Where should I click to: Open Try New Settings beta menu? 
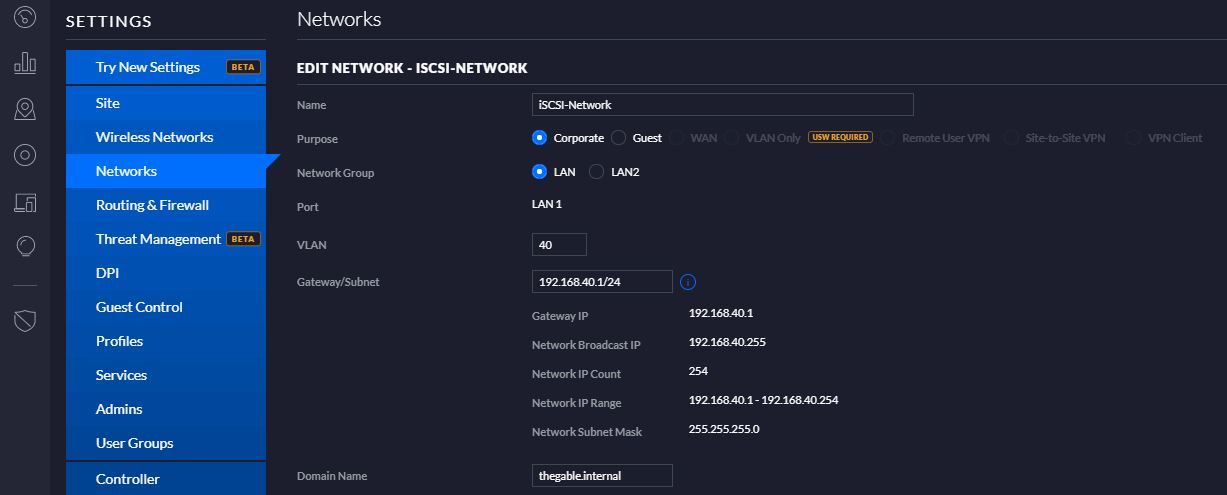coord(166,67)
